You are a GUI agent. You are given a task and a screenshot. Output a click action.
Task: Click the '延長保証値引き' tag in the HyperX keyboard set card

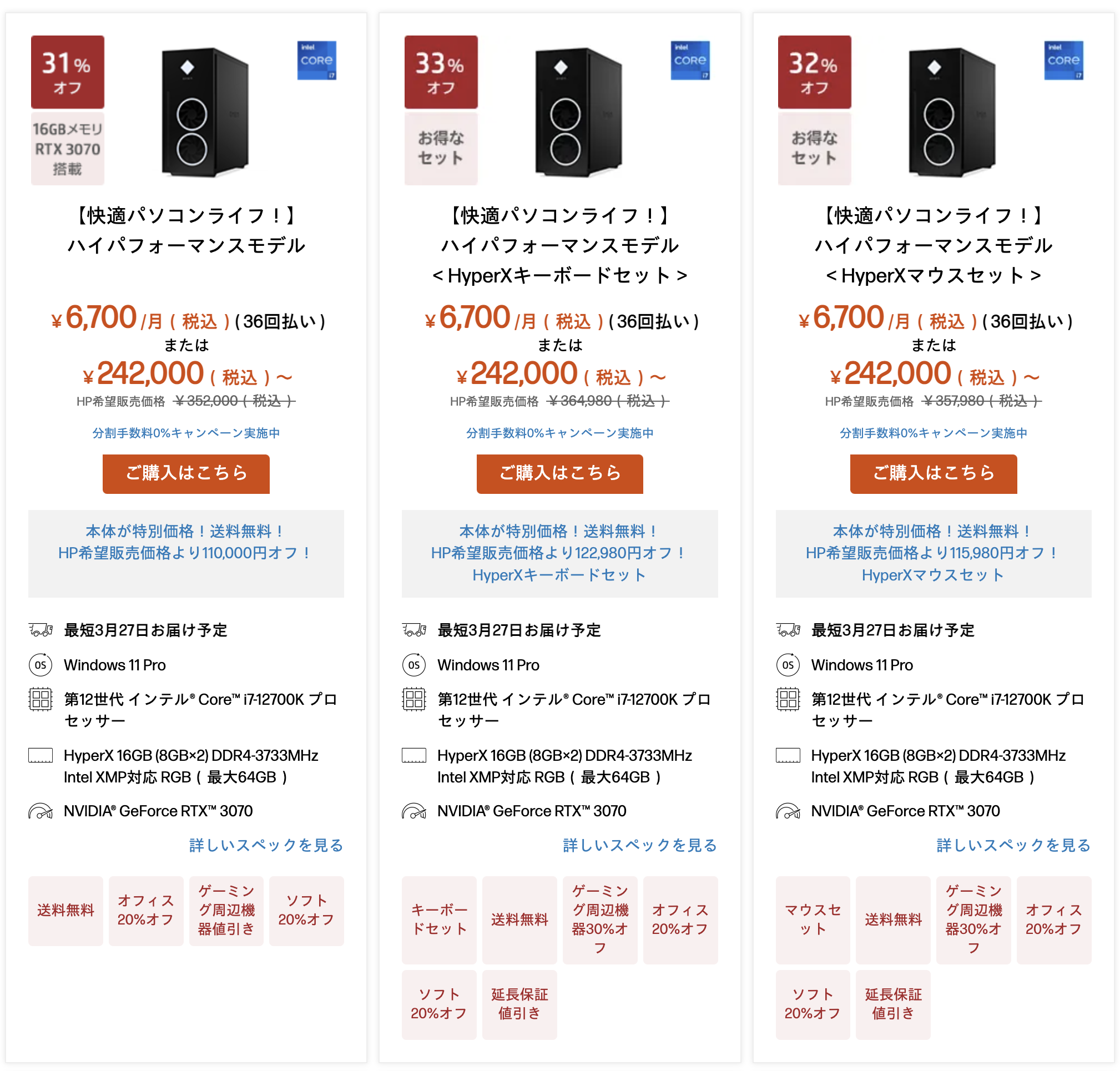click(x=519, y=1004)
